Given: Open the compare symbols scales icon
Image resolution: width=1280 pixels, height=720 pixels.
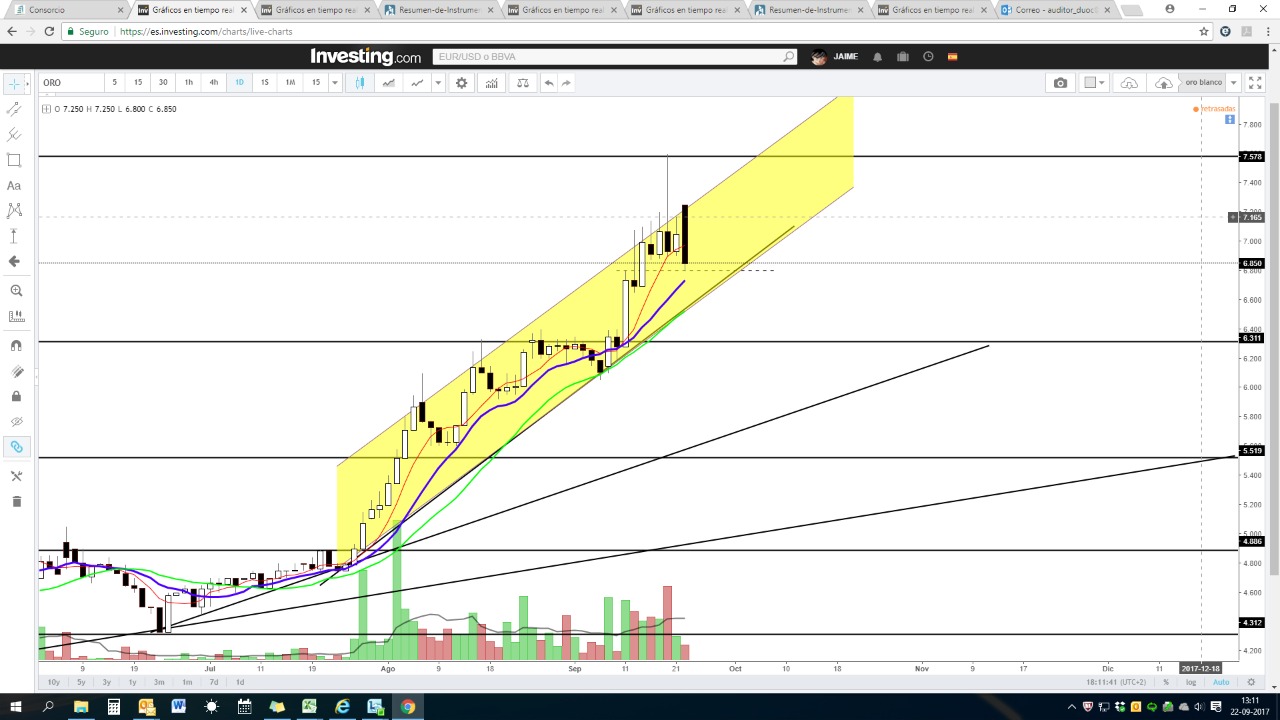Looking at the screenshot, I should click(522, 83).
